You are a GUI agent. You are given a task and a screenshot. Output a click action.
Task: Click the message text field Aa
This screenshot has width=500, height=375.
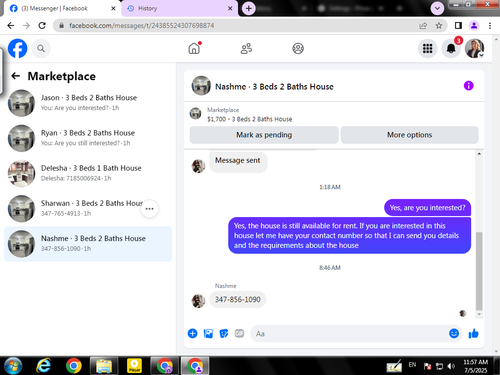pyautogui.click(x=350, y=333)
